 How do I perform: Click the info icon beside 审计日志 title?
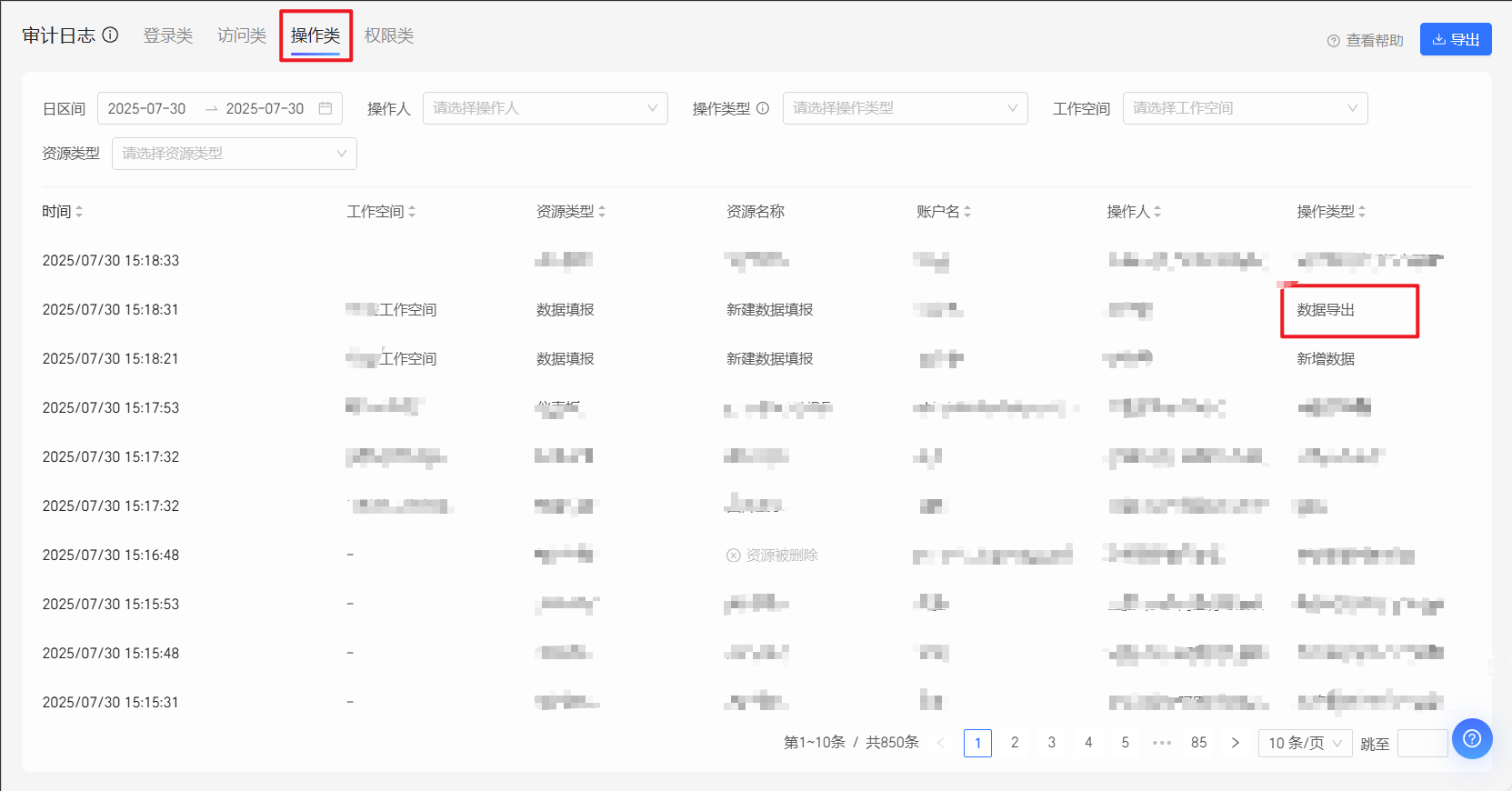point(110,35)
